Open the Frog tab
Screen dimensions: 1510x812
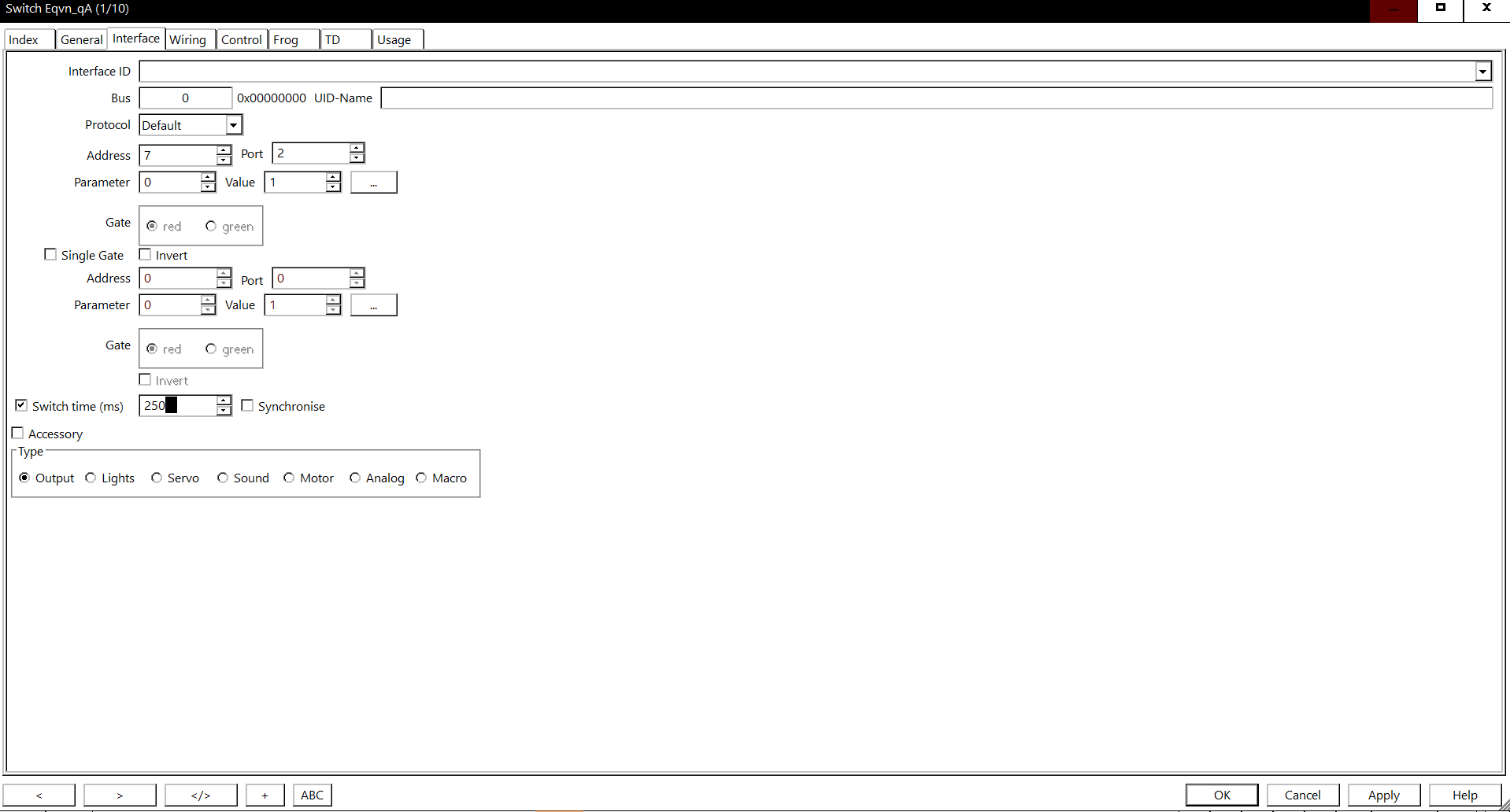(286, 39)
